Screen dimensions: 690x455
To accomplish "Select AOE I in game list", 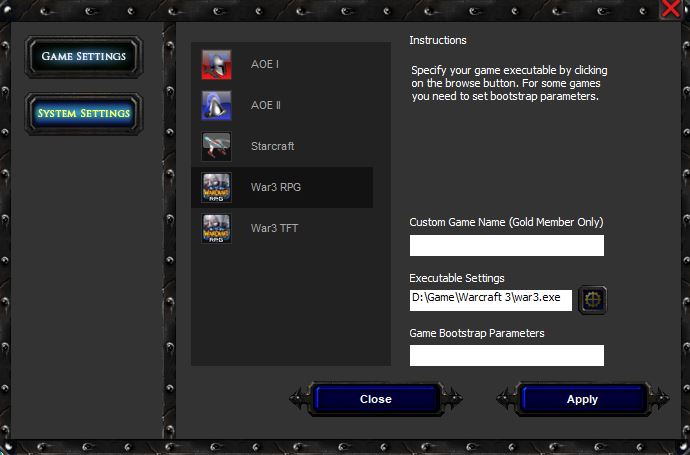I will [282, 64].
